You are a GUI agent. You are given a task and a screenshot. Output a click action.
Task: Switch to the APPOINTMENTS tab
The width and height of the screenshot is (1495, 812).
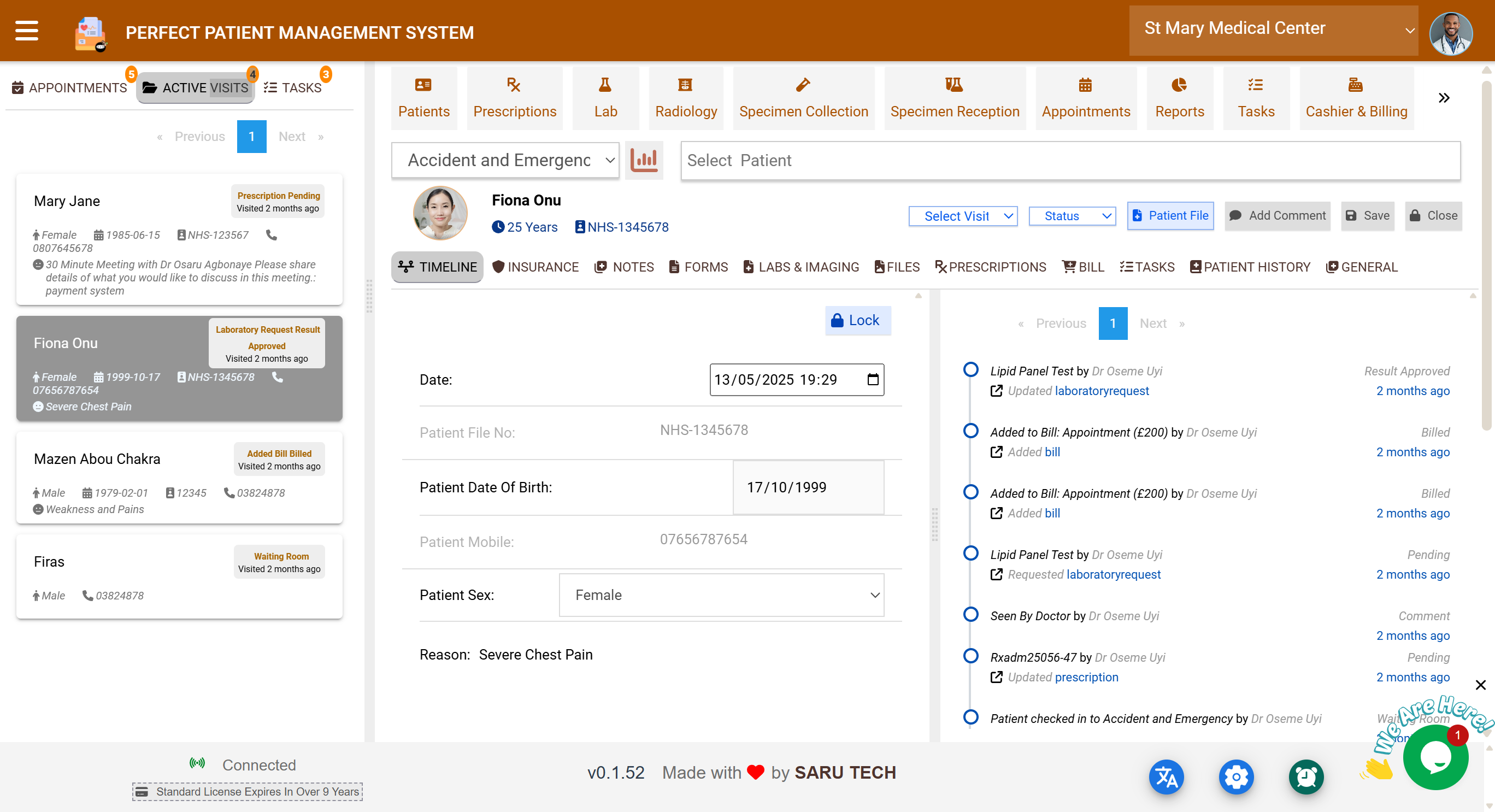pyautogui.click(x=69, y=87)
